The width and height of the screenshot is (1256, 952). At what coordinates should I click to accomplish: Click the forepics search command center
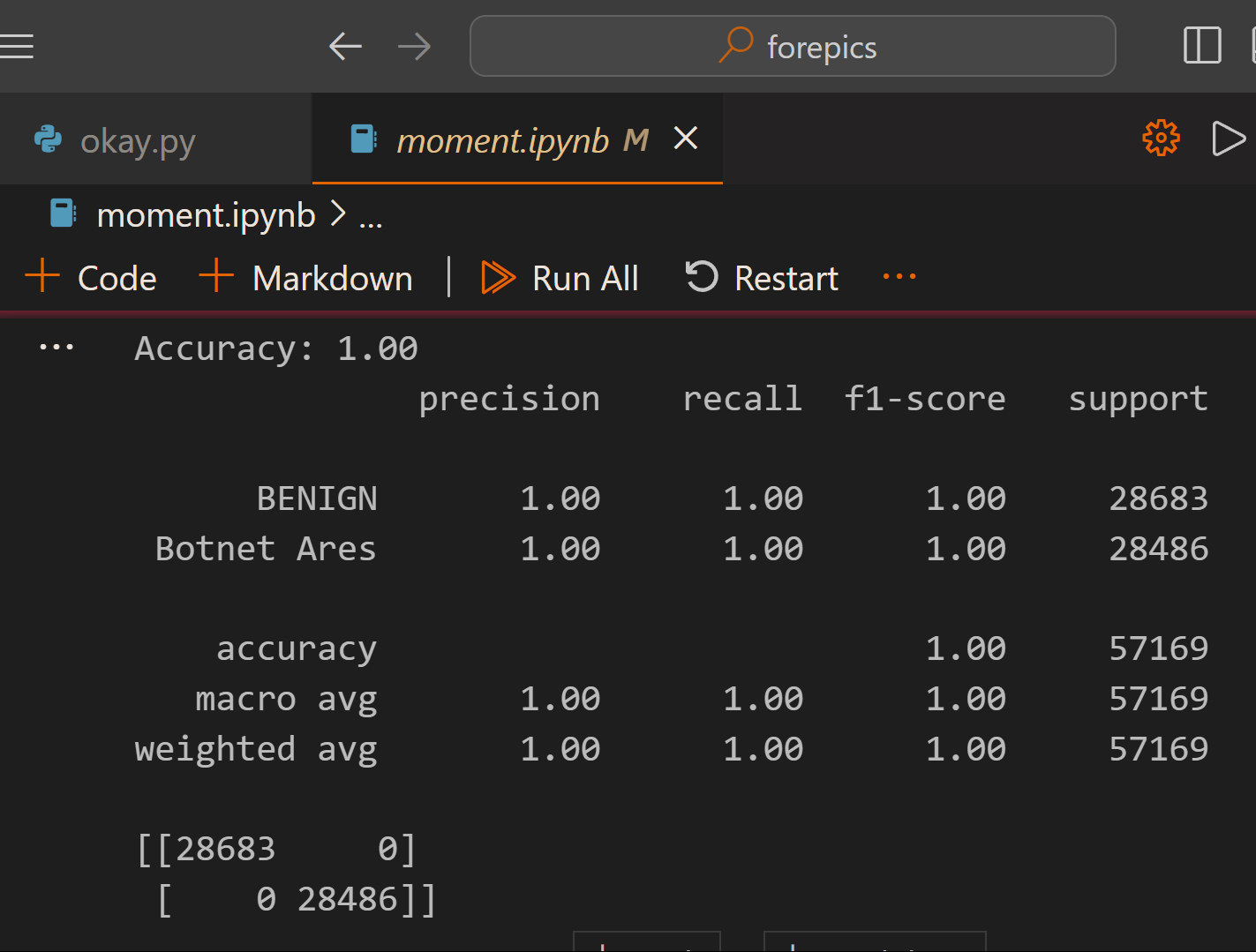coord(793,46)
